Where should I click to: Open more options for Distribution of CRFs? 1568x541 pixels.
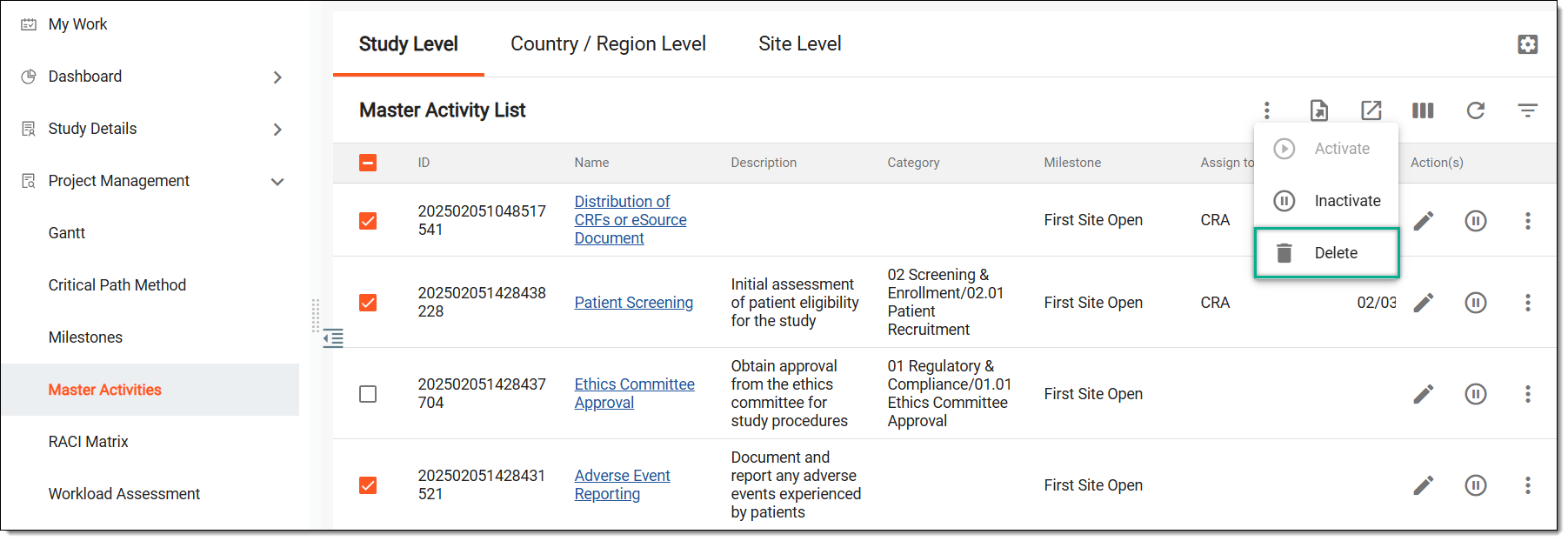1527,221
